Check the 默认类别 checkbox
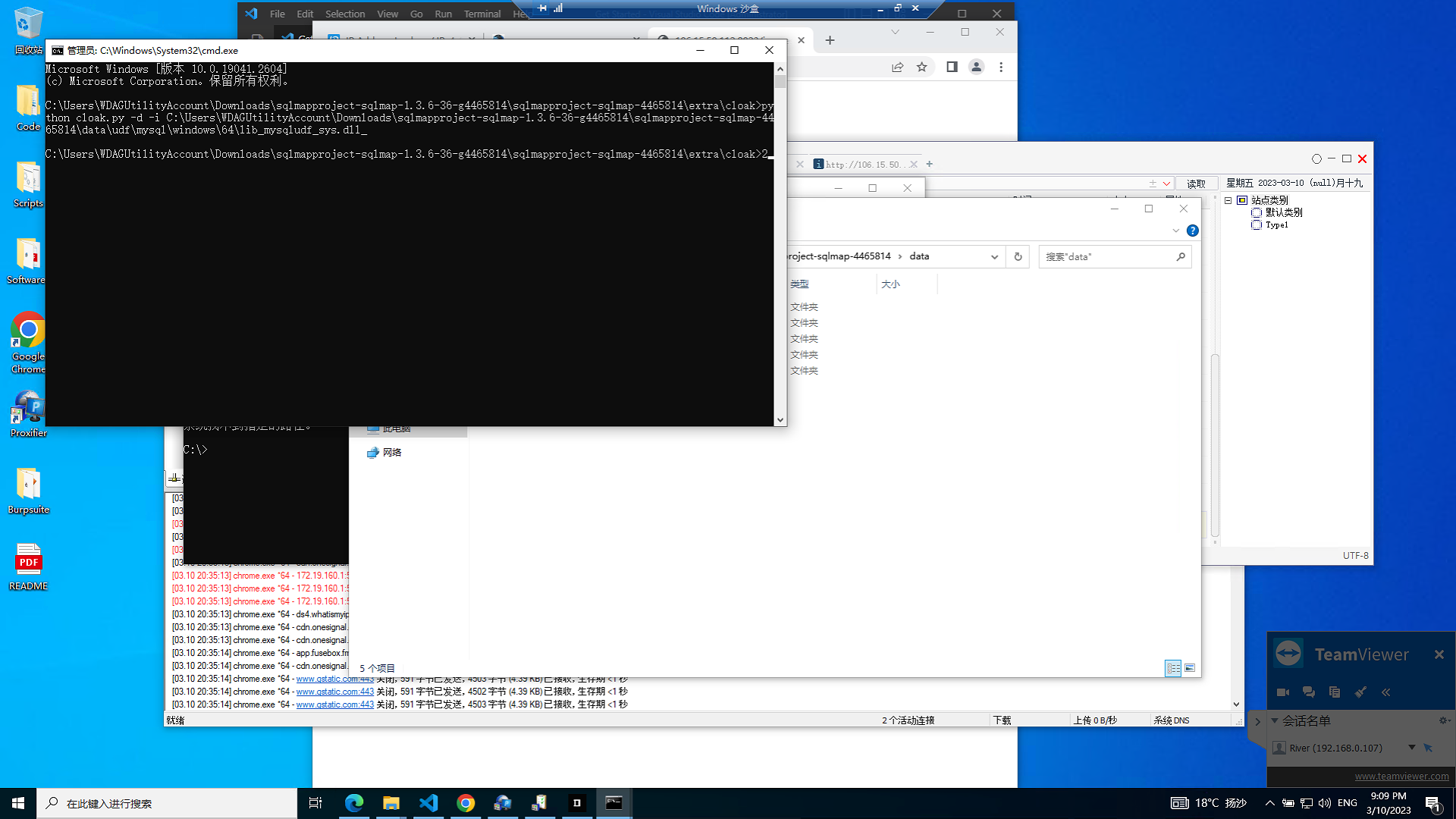The width and height of the screenshot is (1456, 819). [1257, 212]
